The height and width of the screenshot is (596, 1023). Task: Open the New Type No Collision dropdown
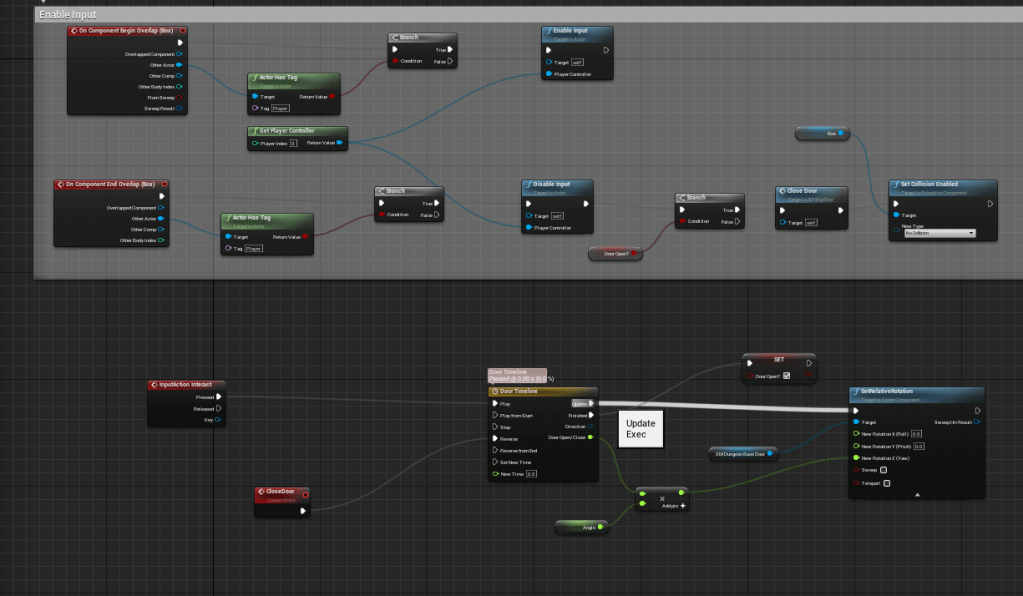click(x=939, y=232)
